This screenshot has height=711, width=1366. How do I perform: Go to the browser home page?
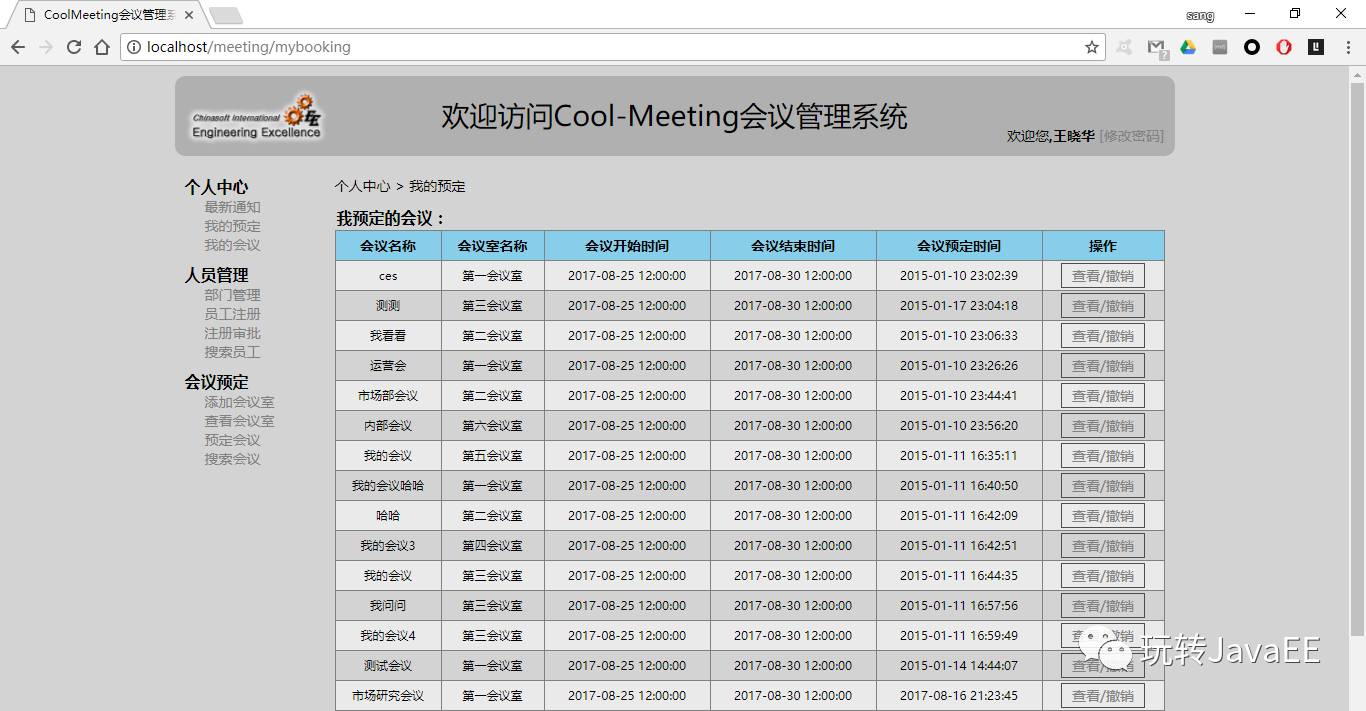pos(101,47)
